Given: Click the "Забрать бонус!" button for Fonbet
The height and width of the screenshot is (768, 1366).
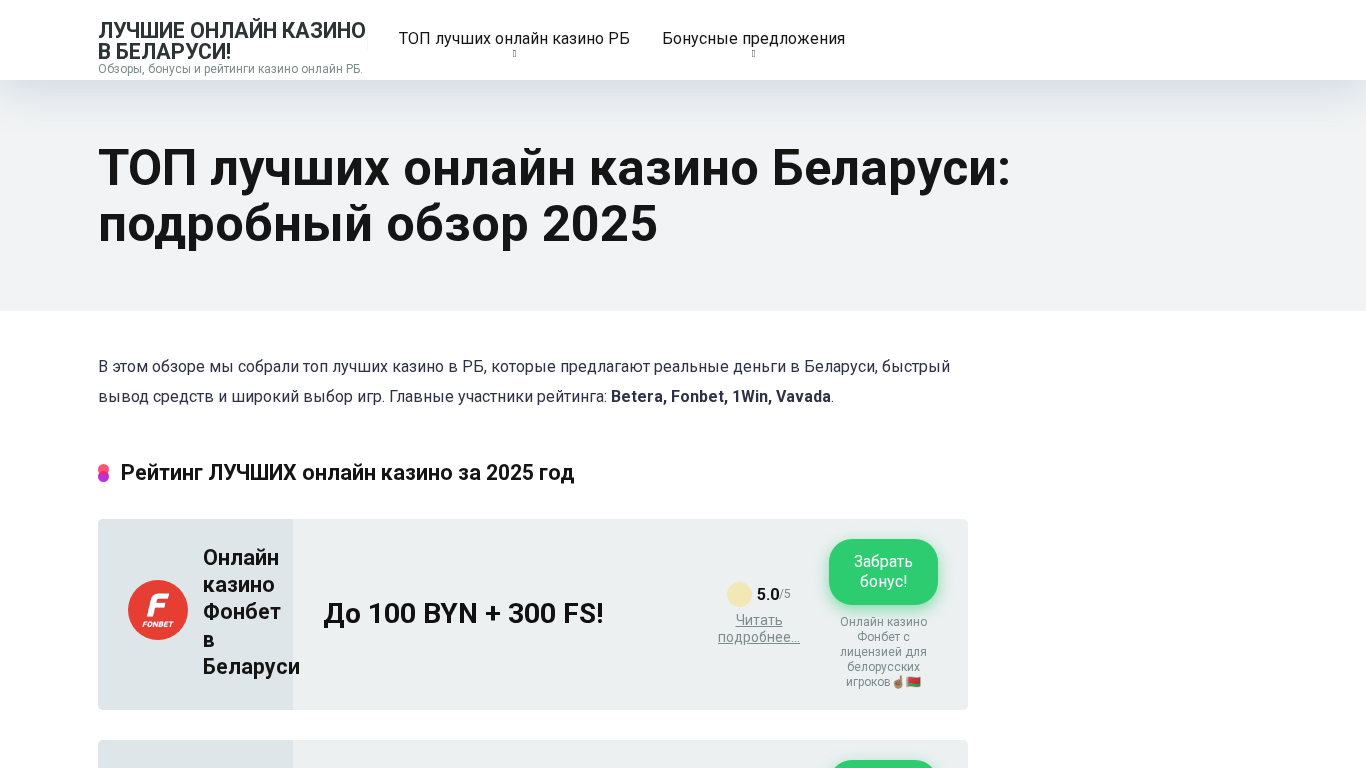Looking at the screenshot, I should [883, 572].
